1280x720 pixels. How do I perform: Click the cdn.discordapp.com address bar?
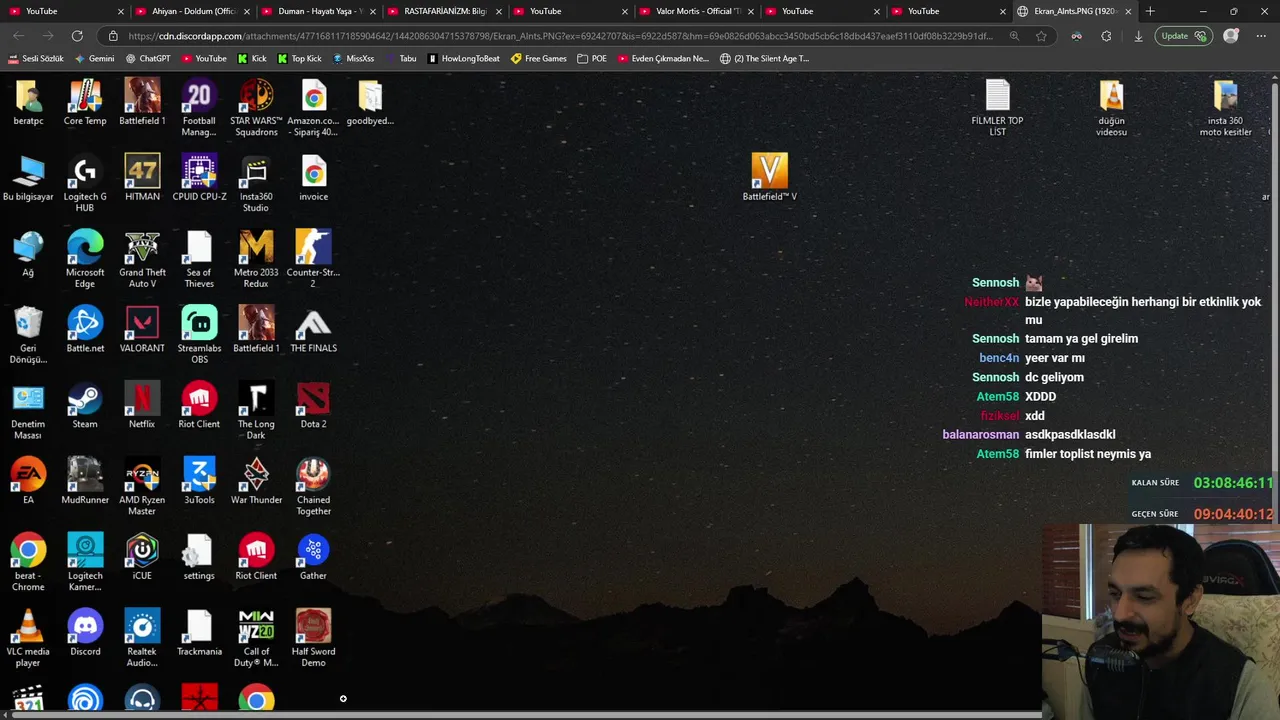click(x=560, y=36)
